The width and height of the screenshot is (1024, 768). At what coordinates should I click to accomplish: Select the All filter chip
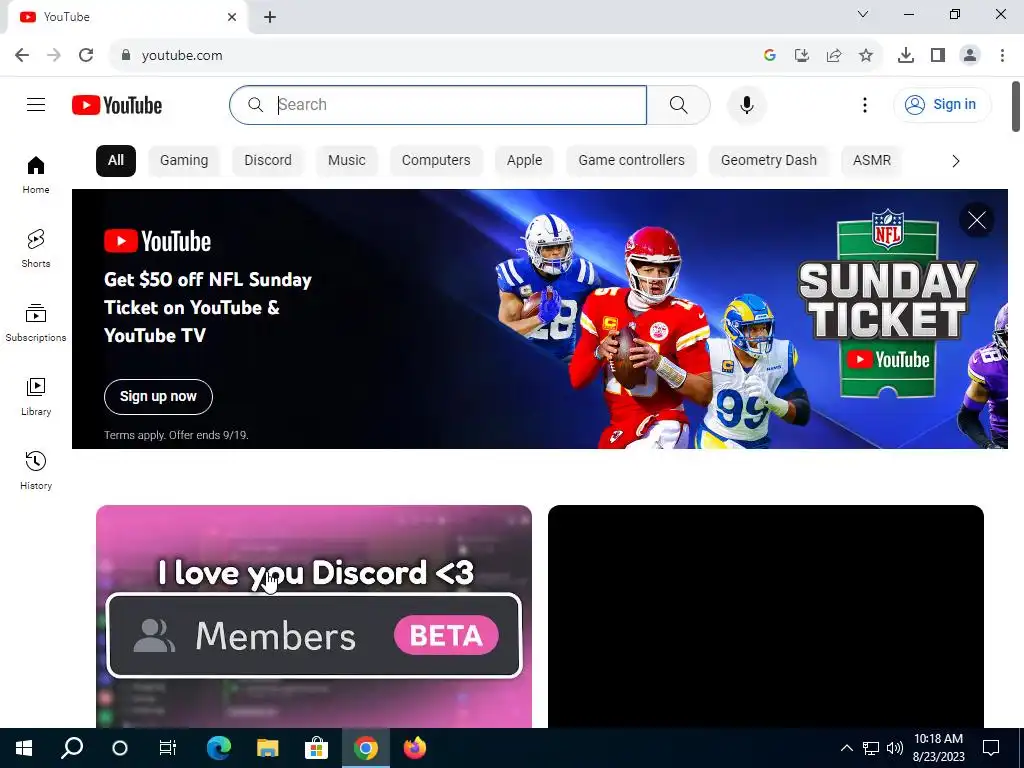click(116, 161)
